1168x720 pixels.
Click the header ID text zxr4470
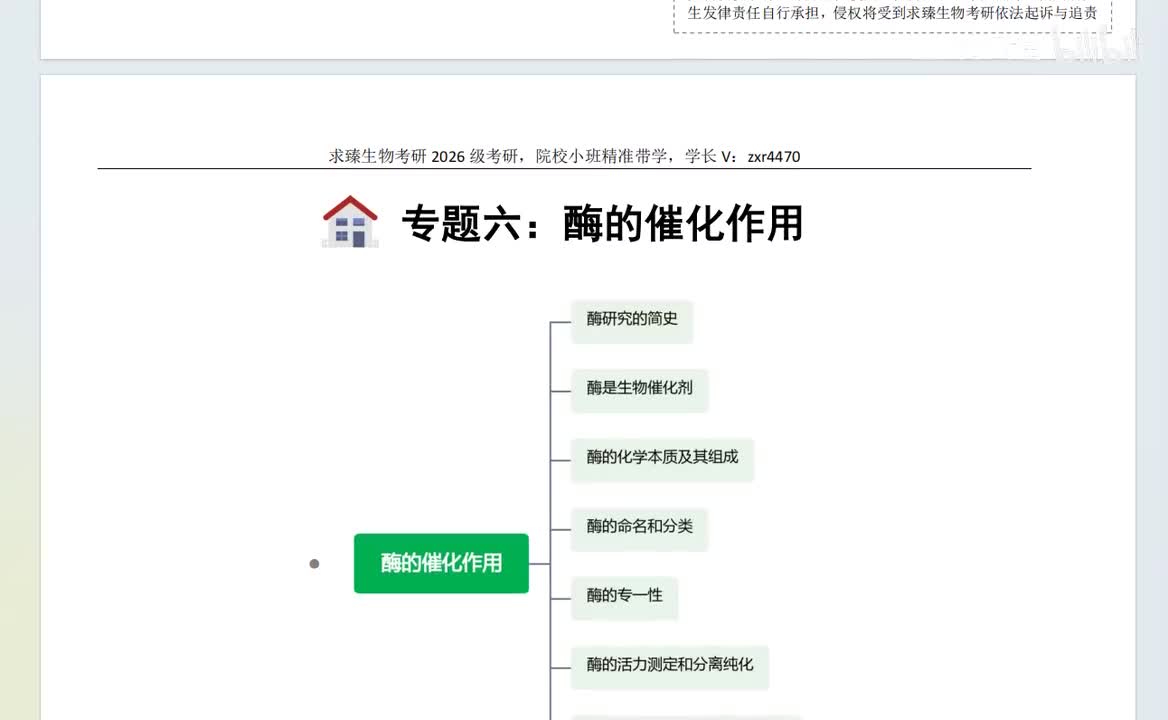pyautogui.click(x=774, y=156)
